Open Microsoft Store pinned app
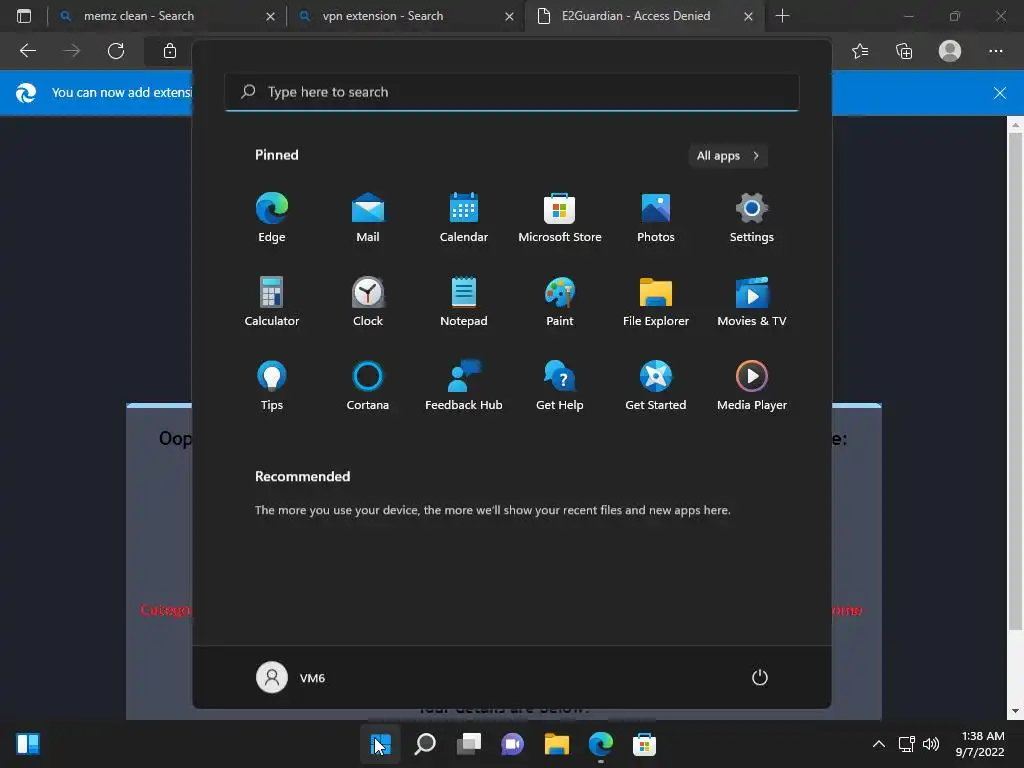 point(560,217)
